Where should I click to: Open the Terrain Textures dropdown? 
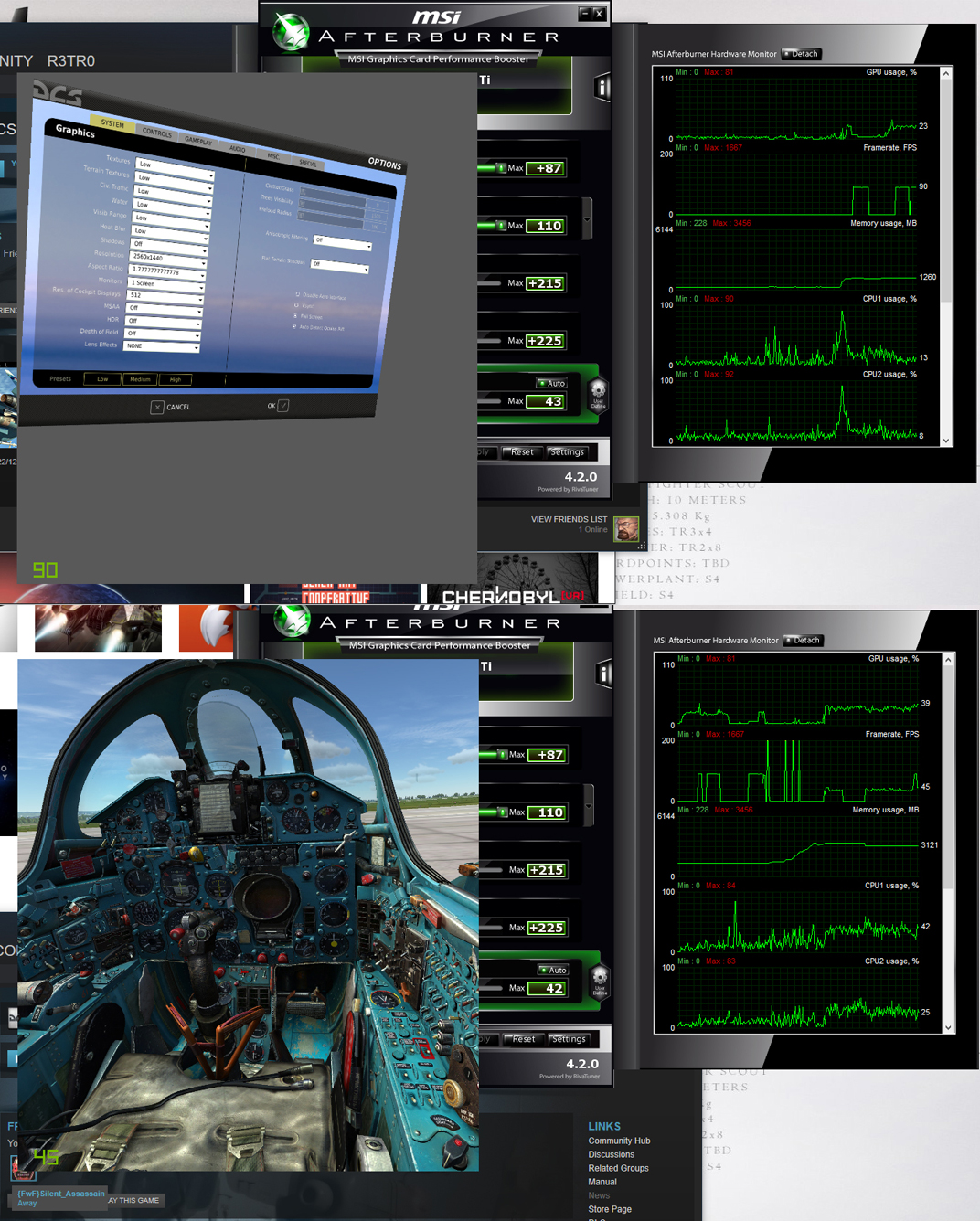tap(173, 181)
